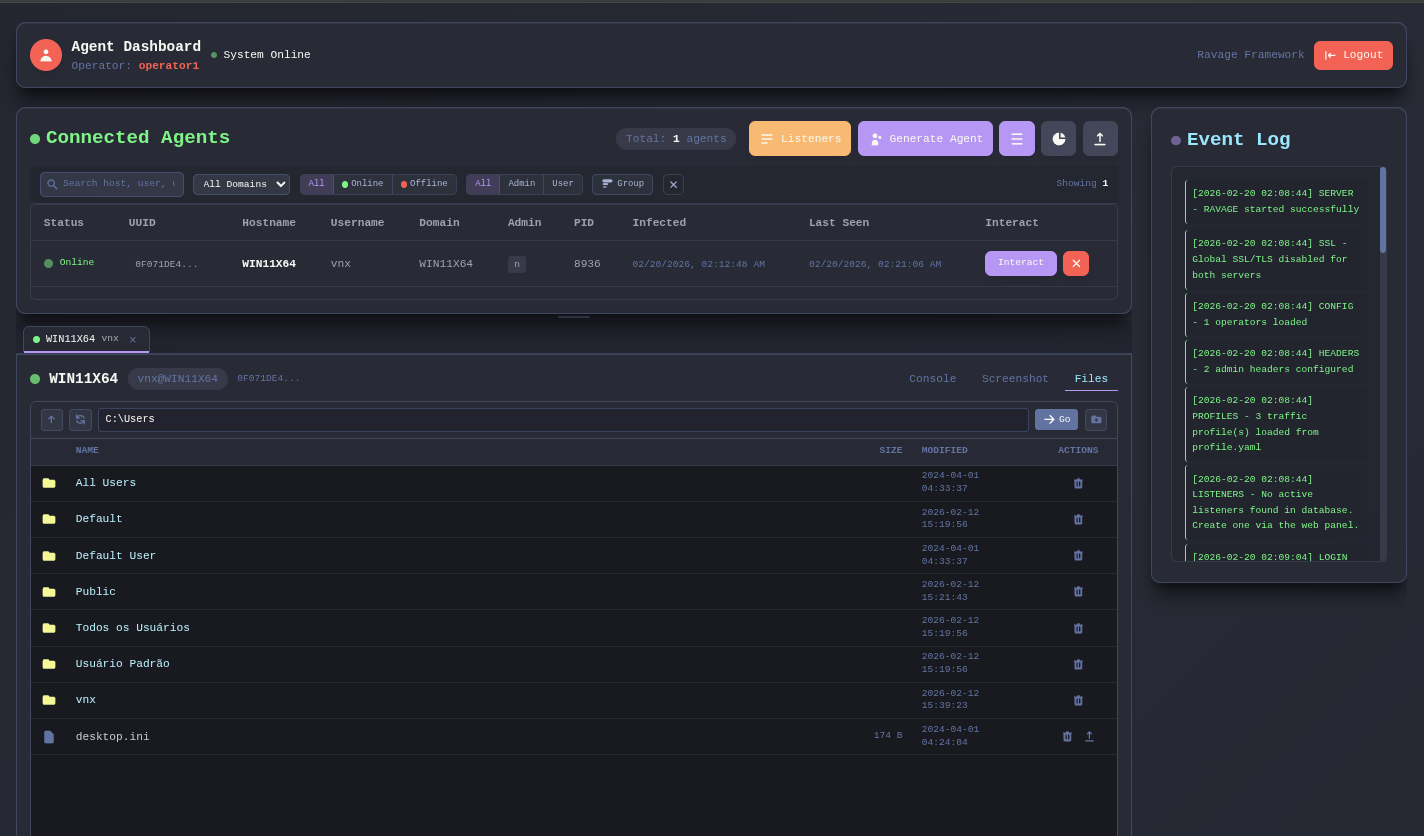1424x836 pixels.
Task: Click the Generate Agent button
Action: (925, 139)
